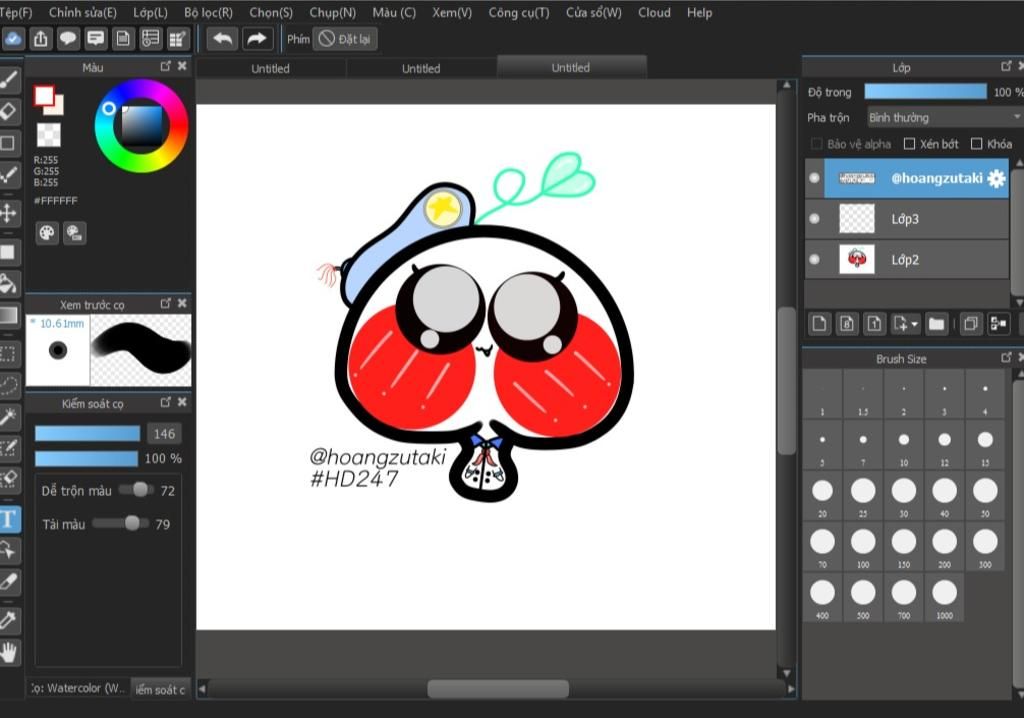
Task: Adjust the Dễ trộn màu slider
Action: 136,490
